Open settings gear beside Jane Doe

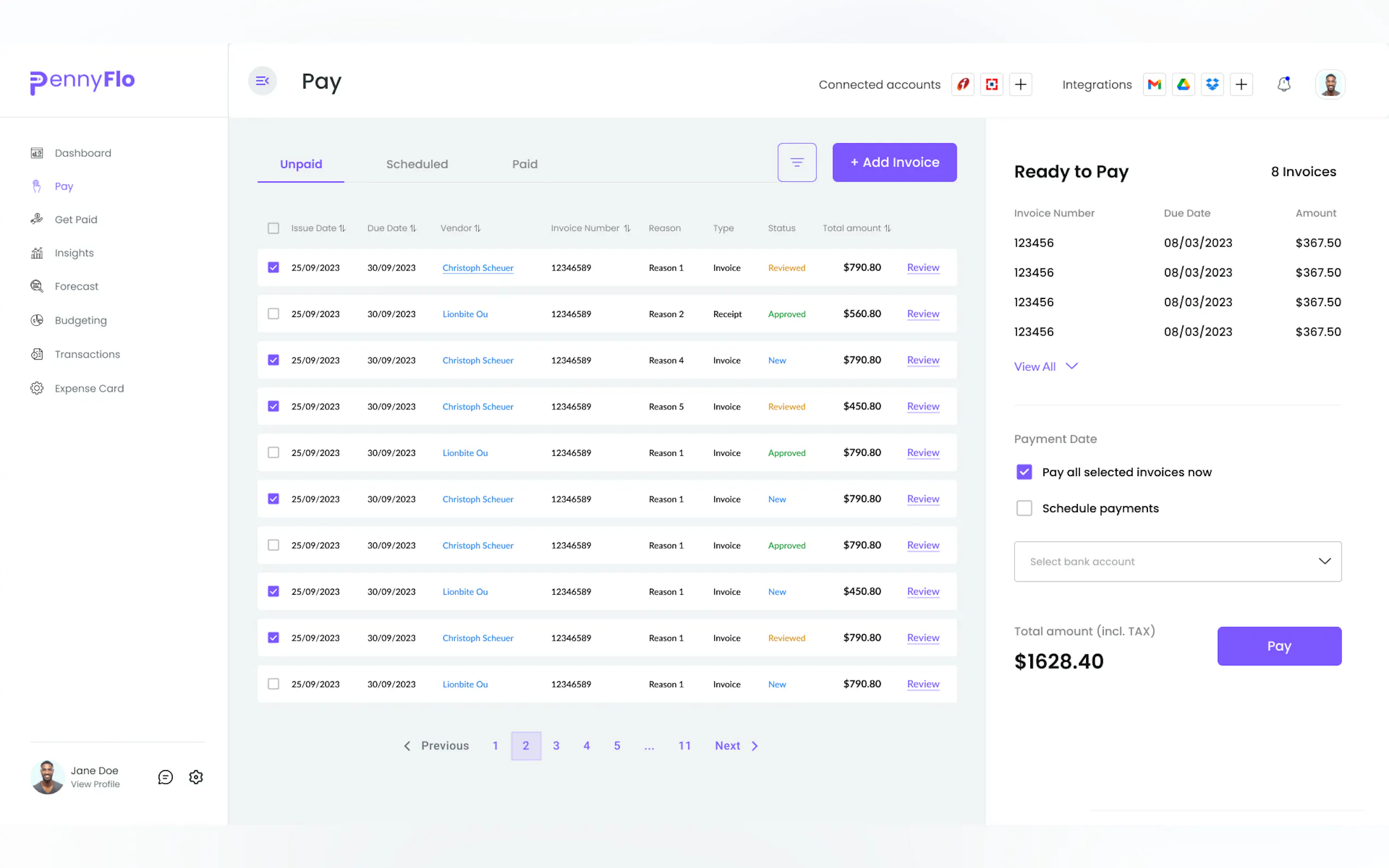[x=196, y=777]
